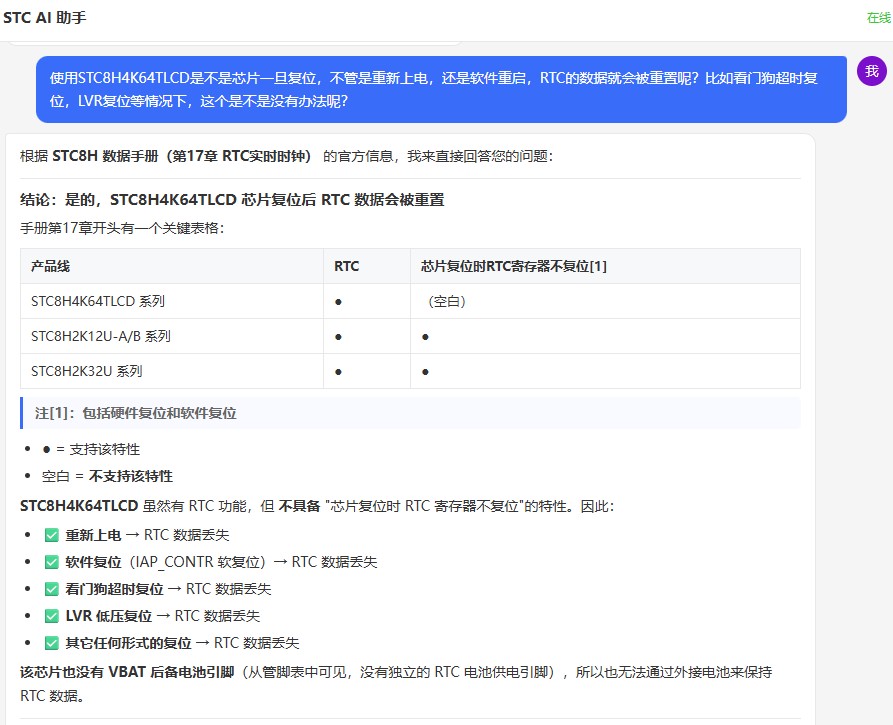893x725 pixels.
Task: Click the 在线 online status label
Action: (879, 18)
